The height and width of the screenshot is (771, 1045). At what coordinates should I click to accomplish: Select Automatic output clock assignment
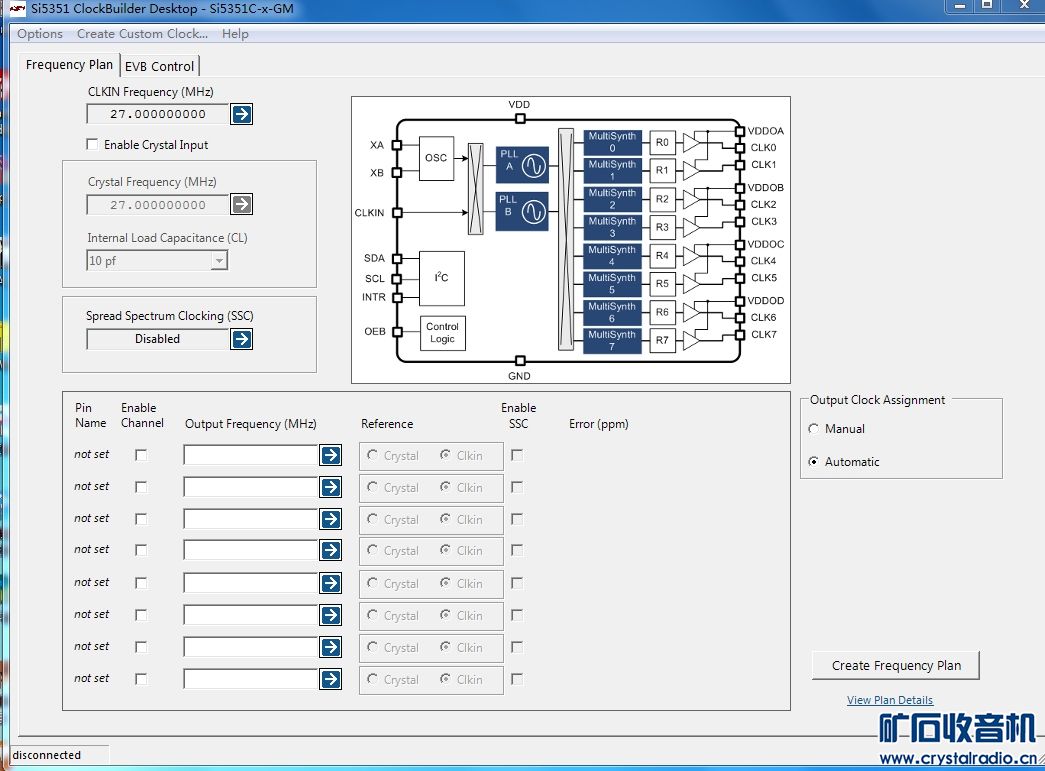814,462
